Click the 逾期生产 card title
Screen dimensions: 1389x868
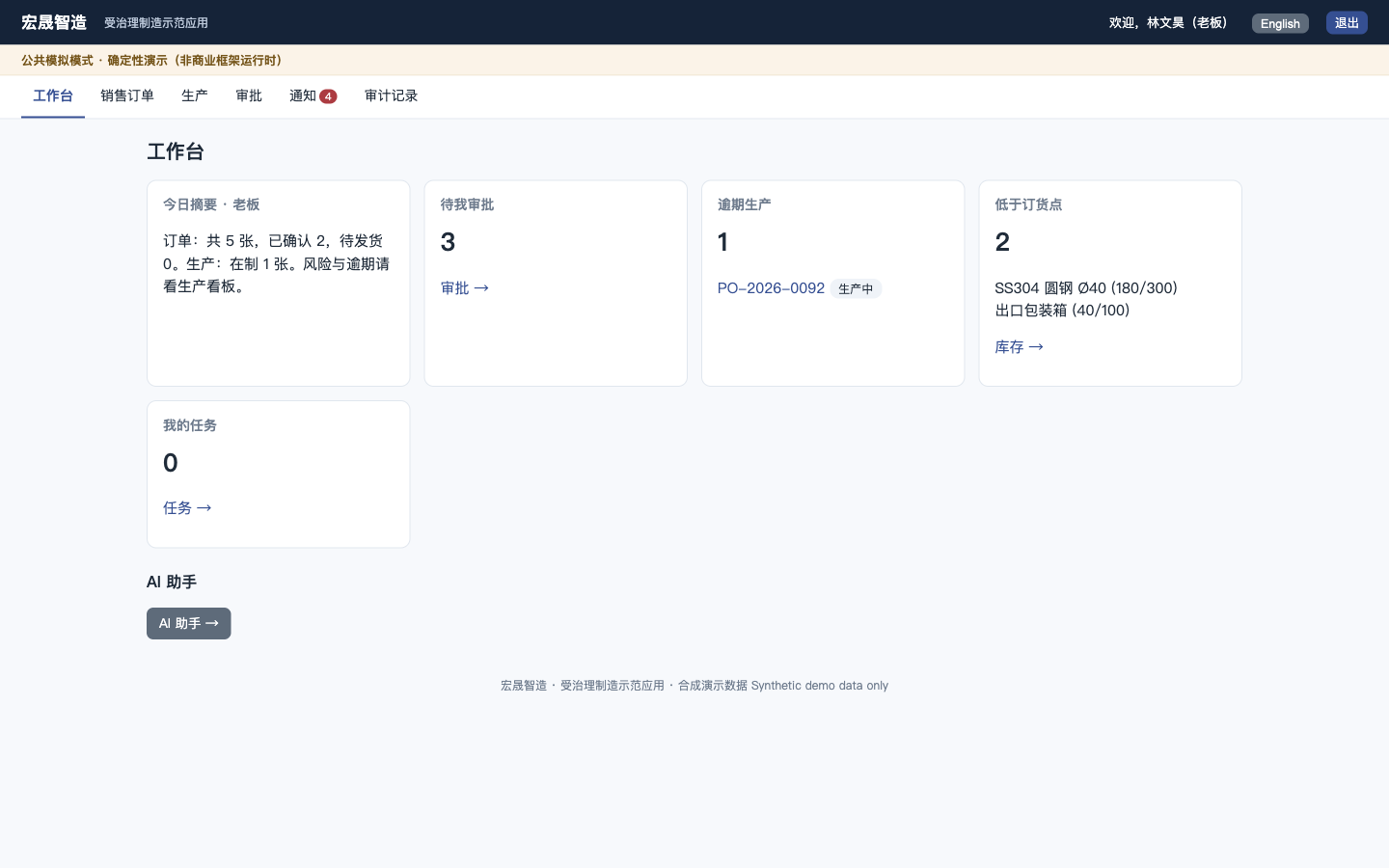click(745, 204)
